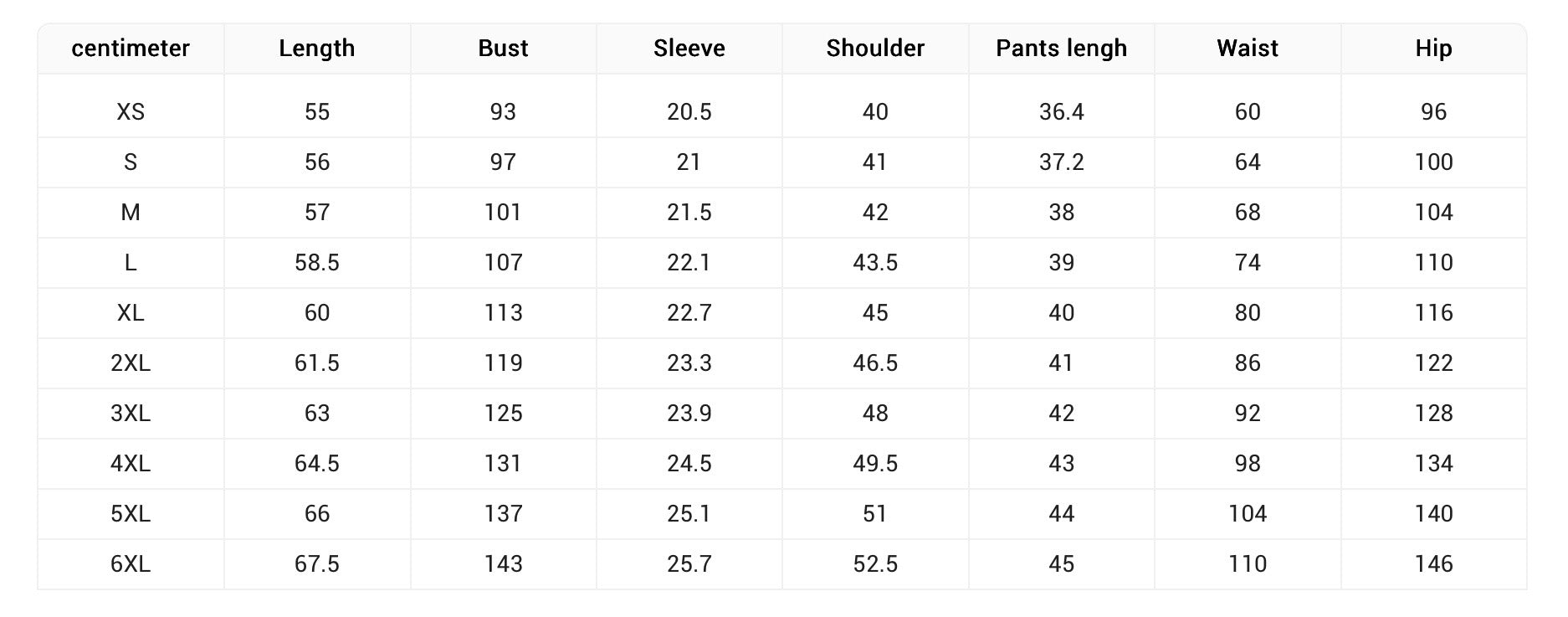Click the 58.5 Length value for L

pos(316,263)
